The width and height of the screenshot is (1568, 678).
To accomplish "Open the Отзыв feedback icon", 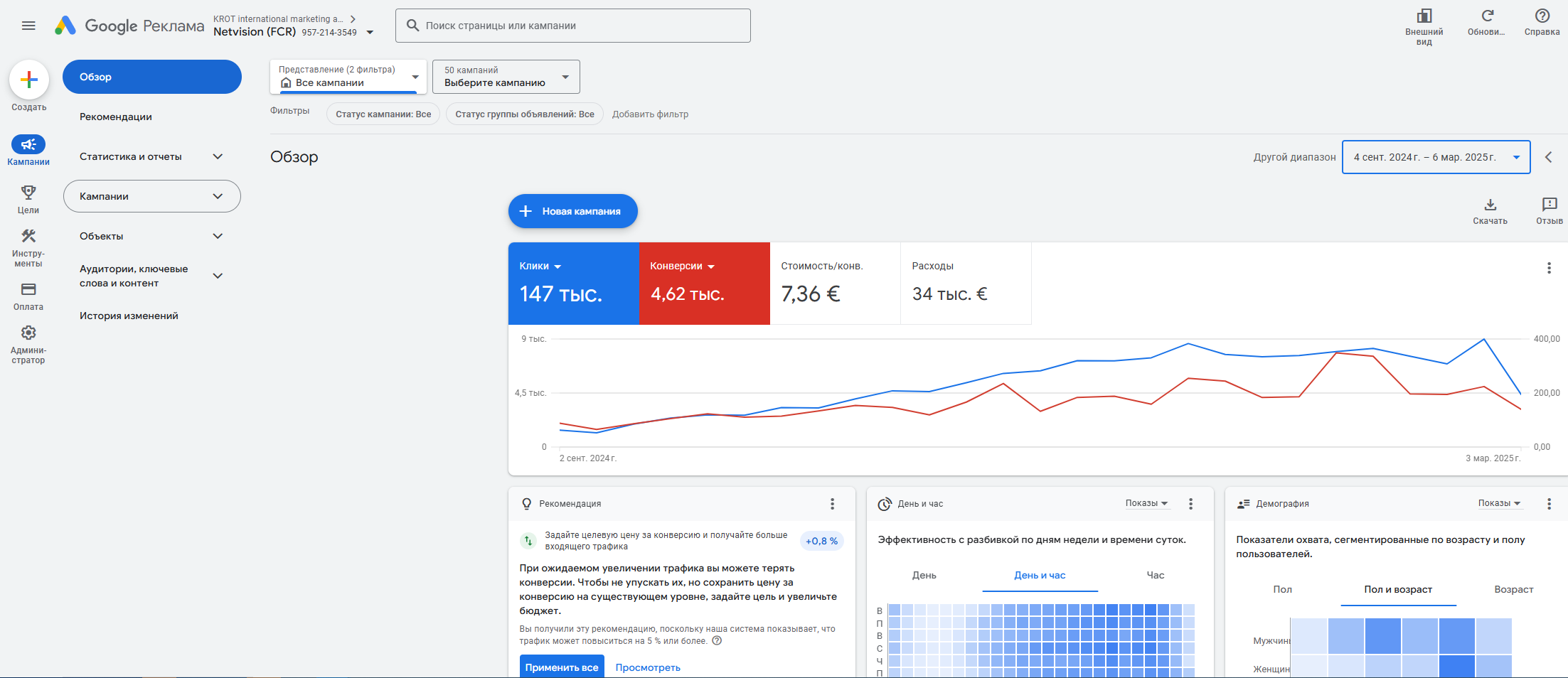I will point(1549,205).
